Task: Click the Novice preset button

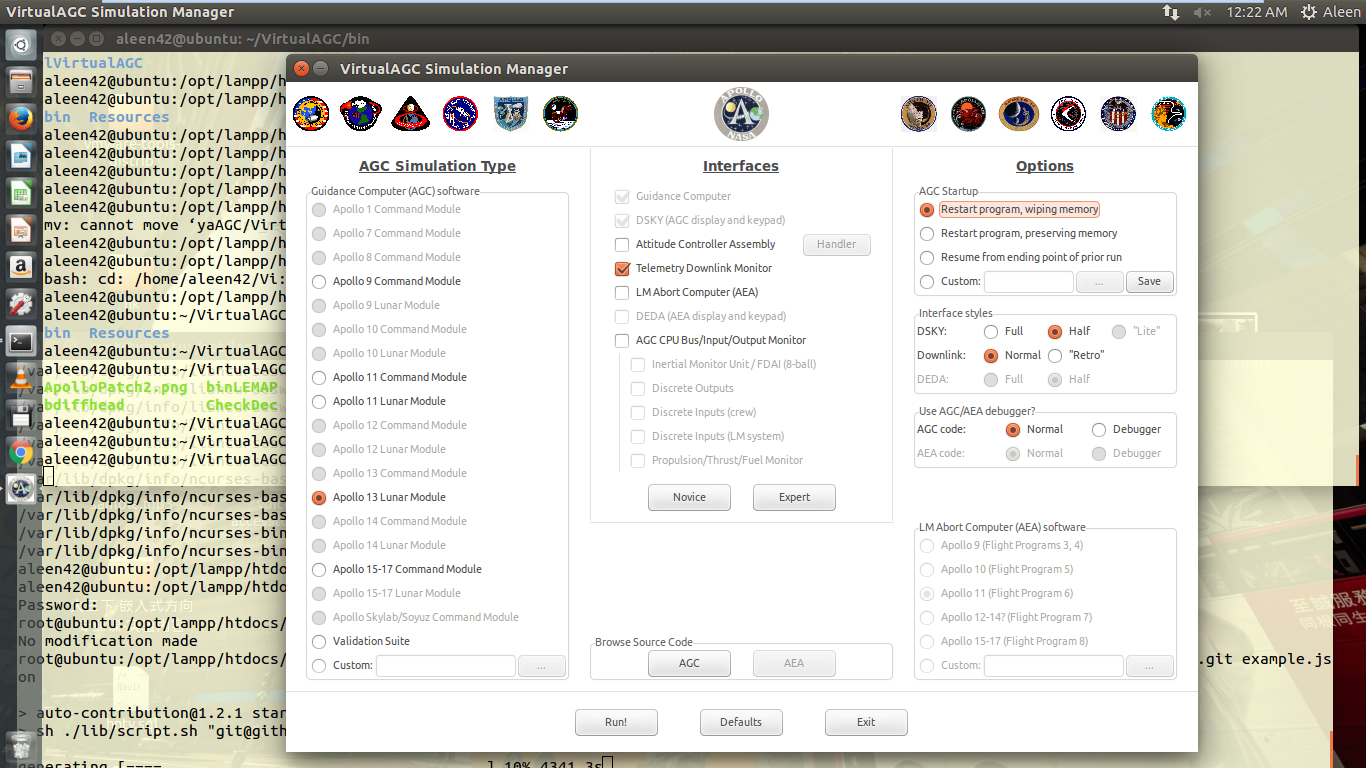Action: click(689, 497)
